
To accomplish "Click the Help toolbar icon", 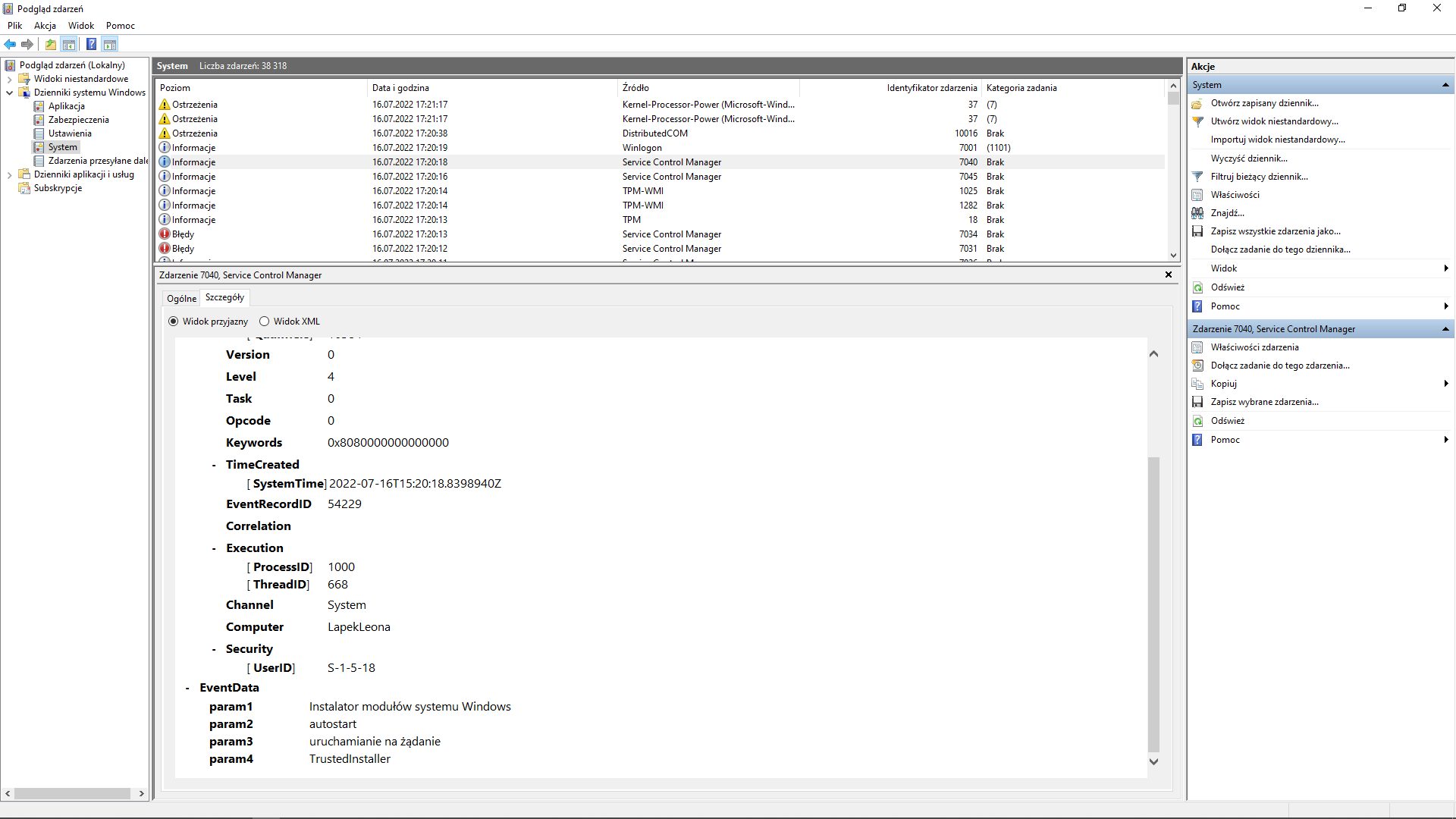I will (x=91, y=44).
